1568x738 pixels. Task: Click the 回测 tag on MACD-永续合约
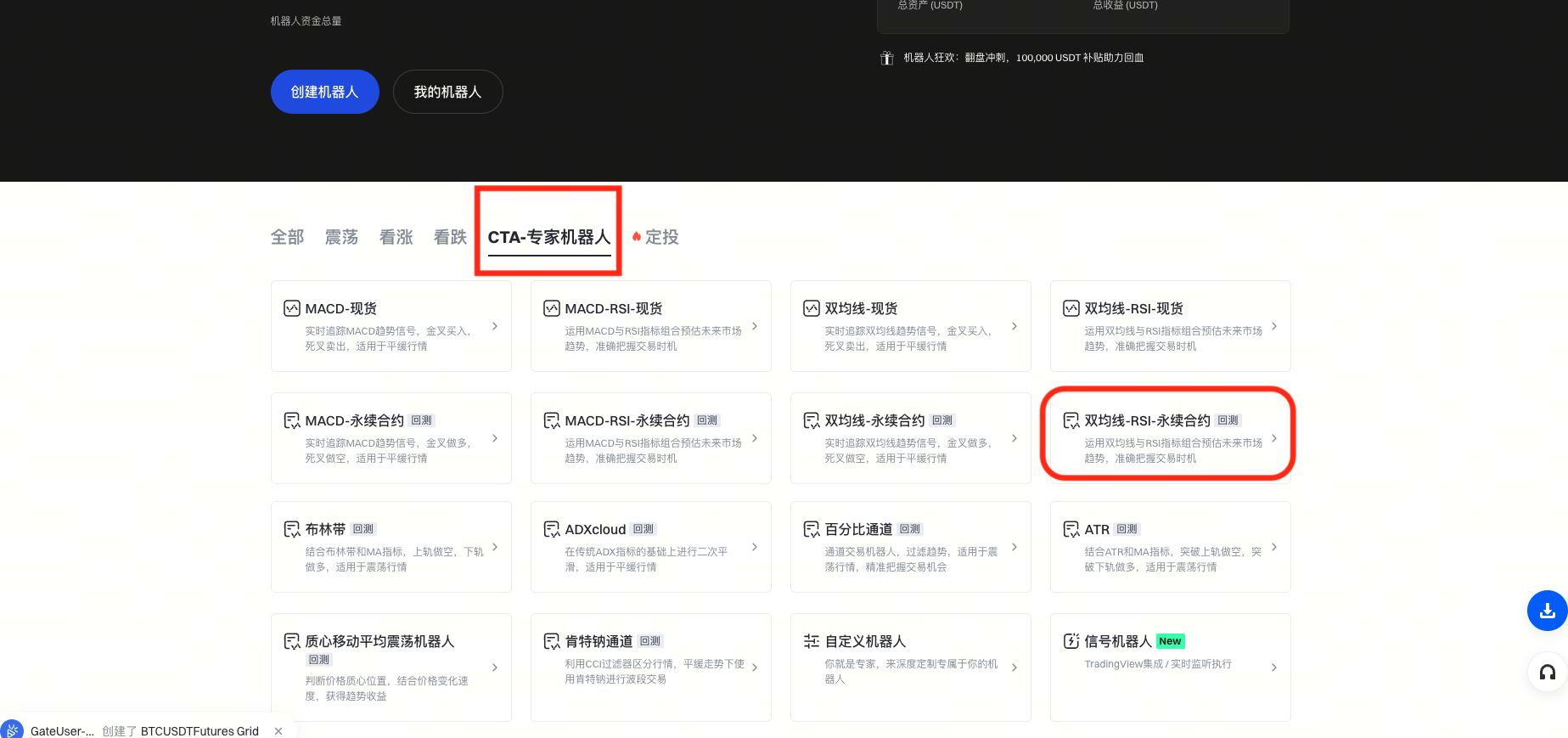tap(422, 420)
